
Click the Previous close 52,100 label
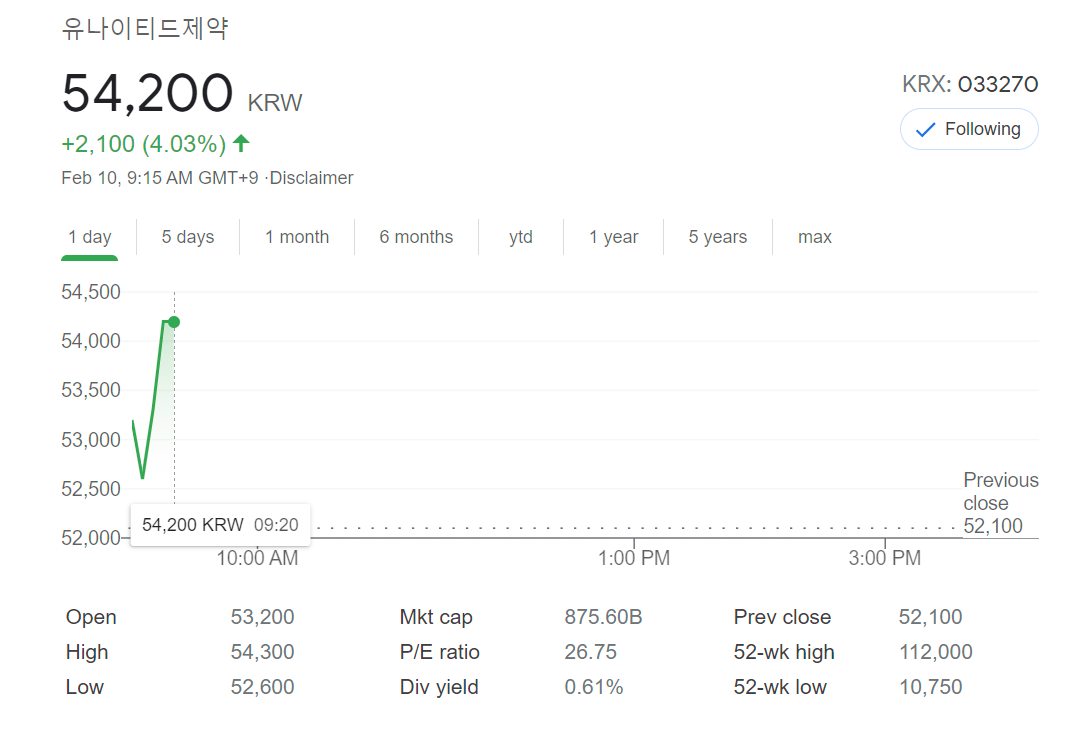(x=1000, y=503)
